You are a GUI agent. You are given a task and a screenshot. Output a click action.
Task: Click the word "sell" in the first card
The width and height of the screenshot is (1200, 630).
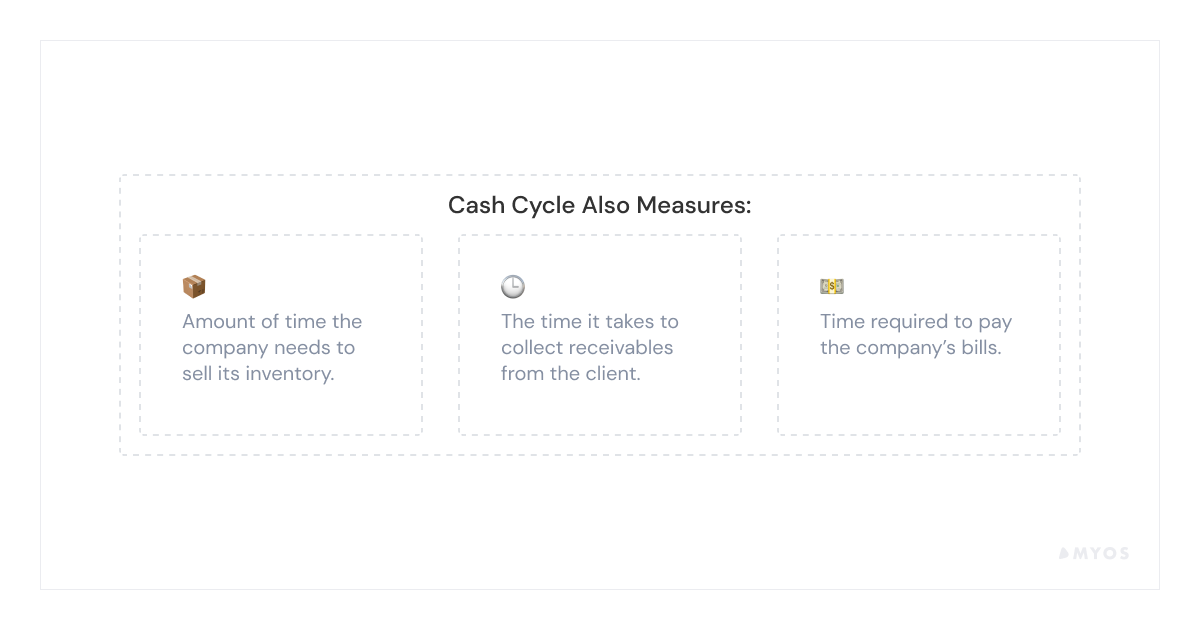[195, 374]
